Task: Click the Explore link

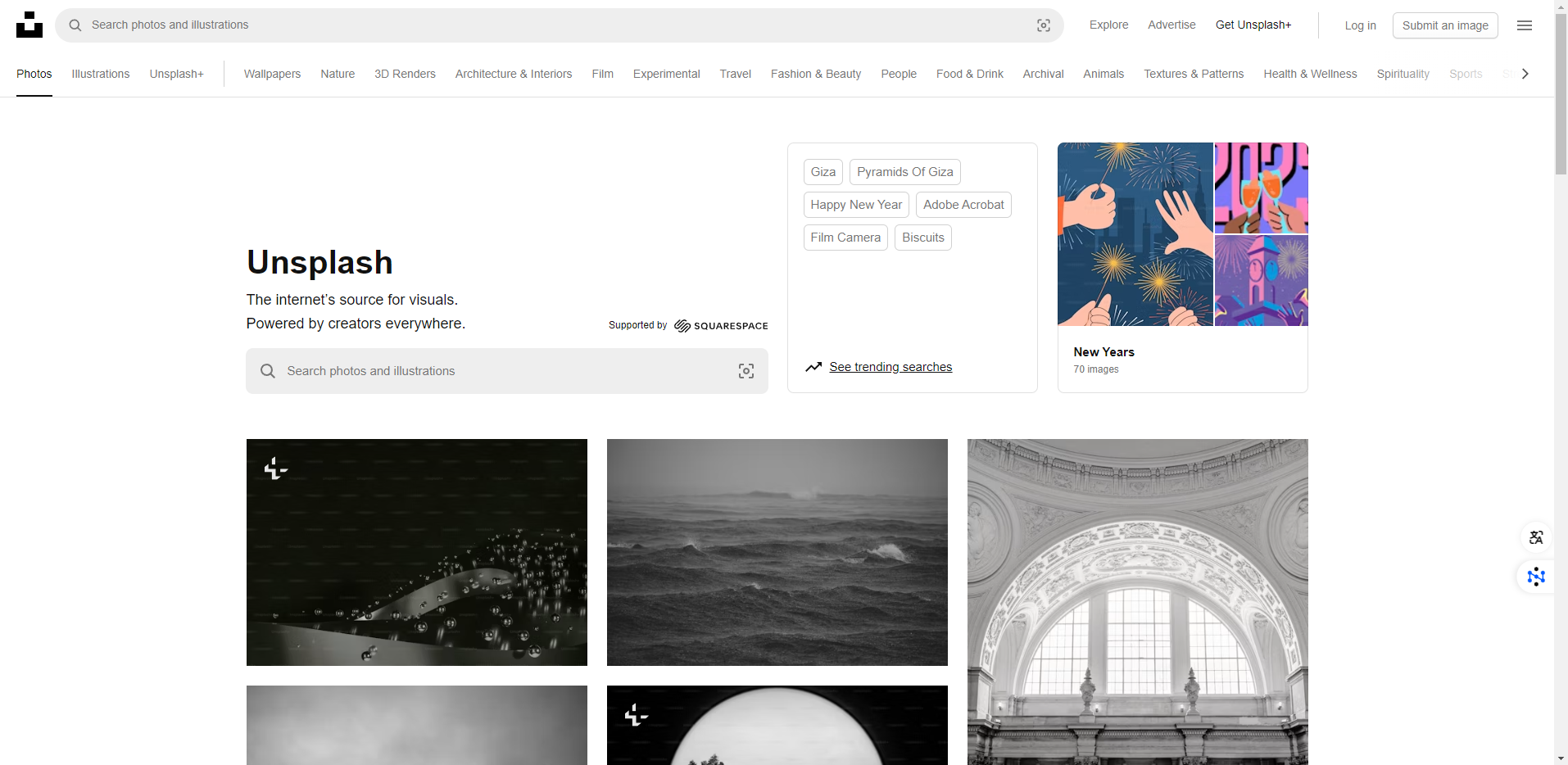Action: coord(1108,25)
